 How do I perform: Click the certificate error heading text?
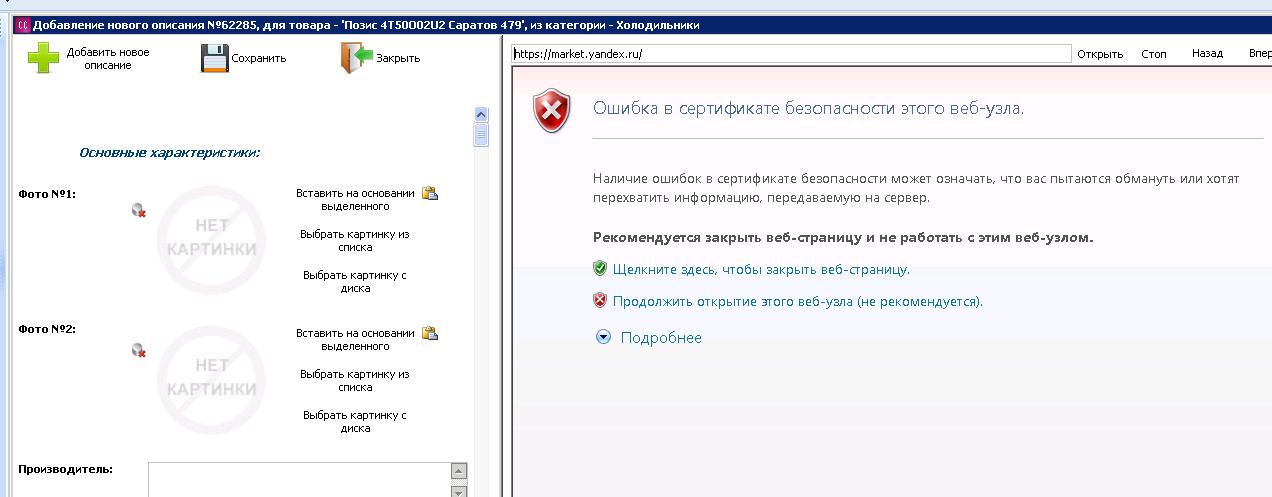(x=808, y=108)
